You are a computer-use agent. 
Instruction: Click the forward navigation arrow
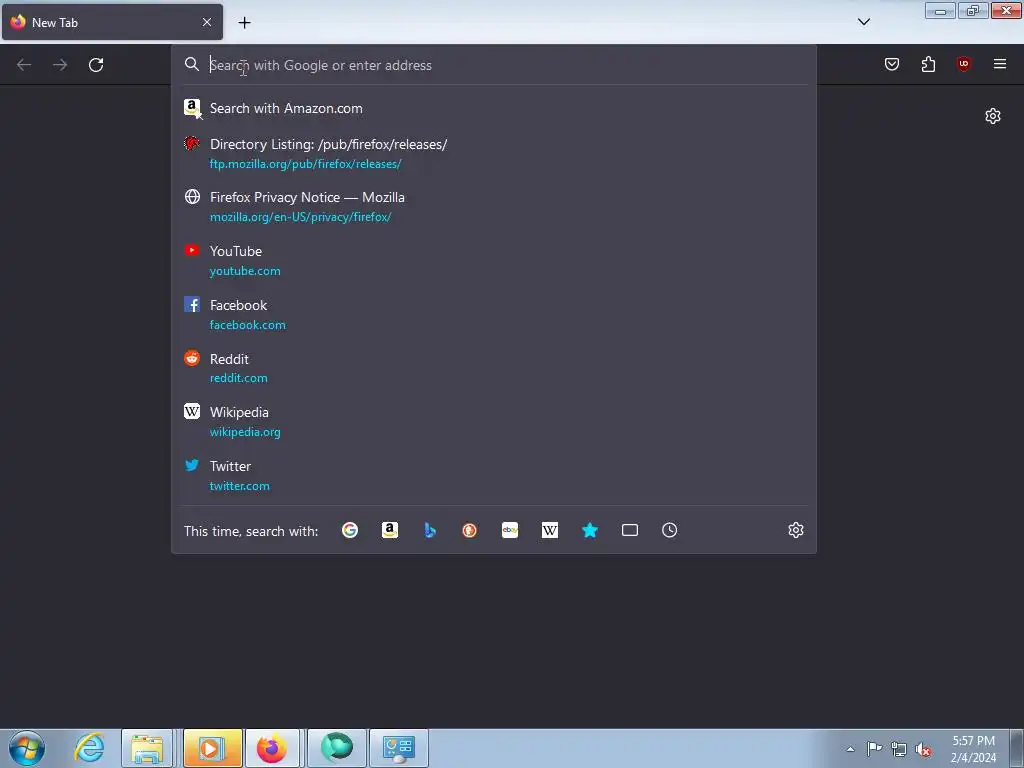point(60,65)
